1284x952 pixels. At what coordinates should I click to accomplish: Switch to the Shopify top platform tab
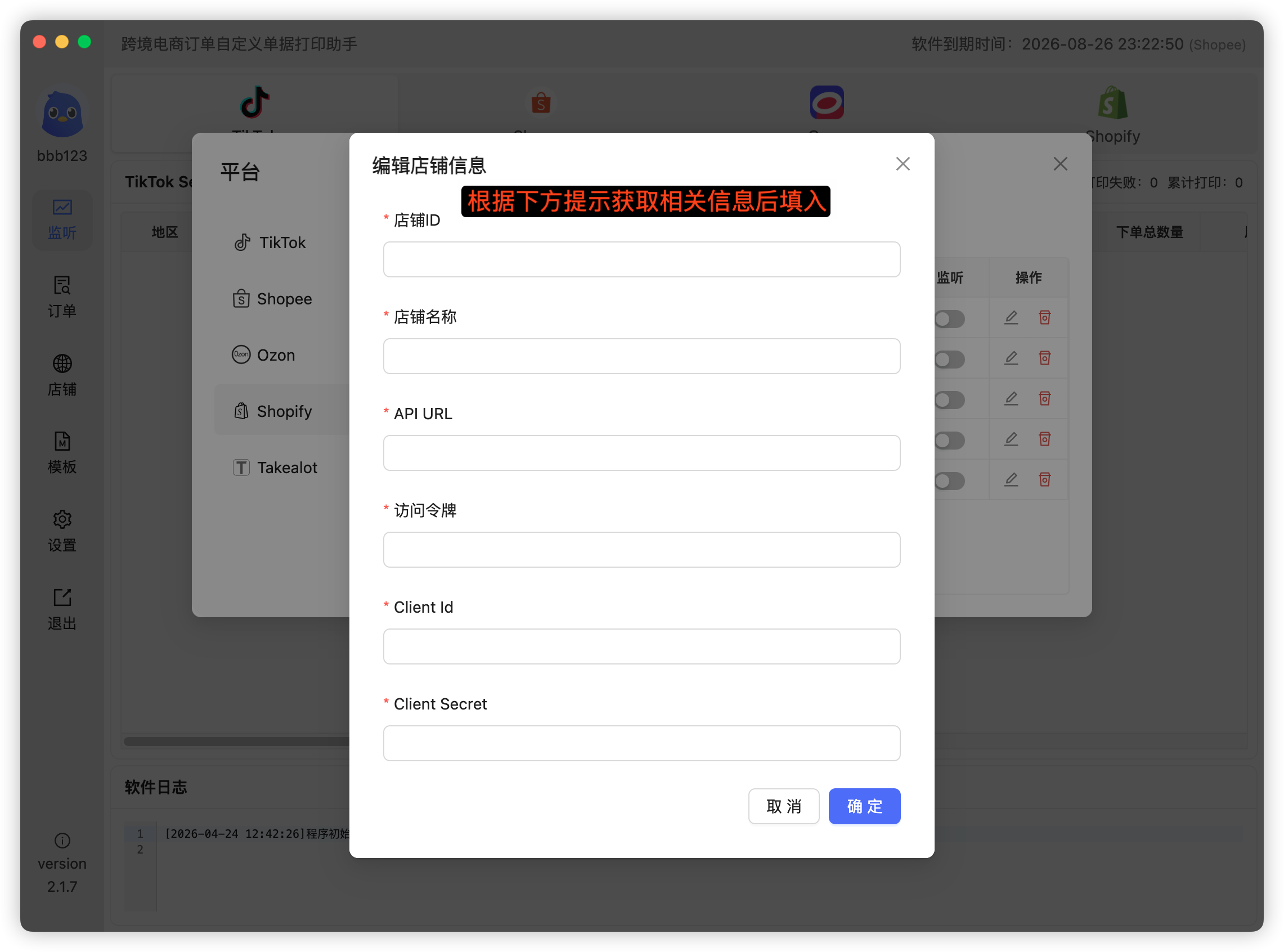1112,113
